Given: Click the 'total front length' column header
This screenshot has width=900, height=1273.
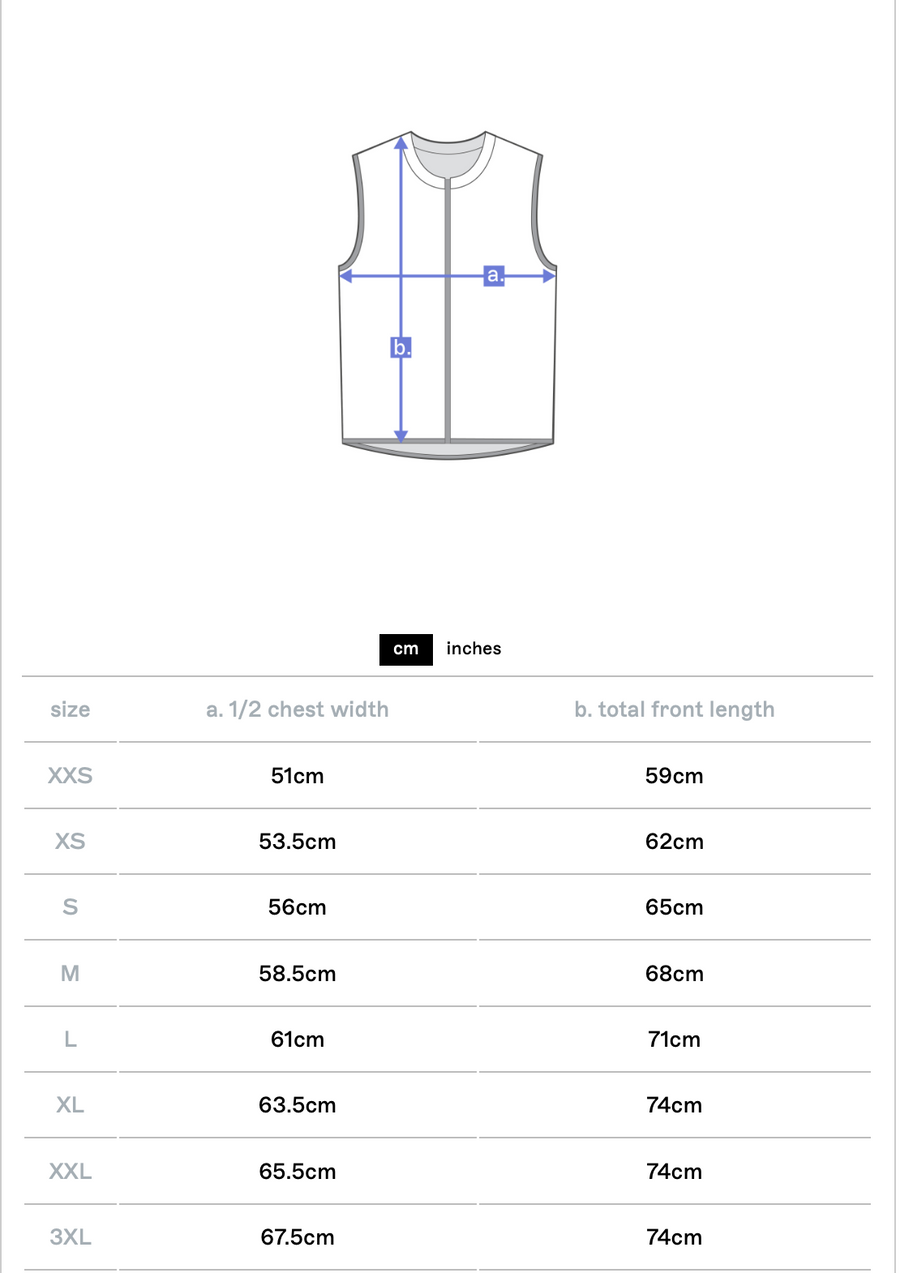Looking at the screenshot, I should pos(674,710).
